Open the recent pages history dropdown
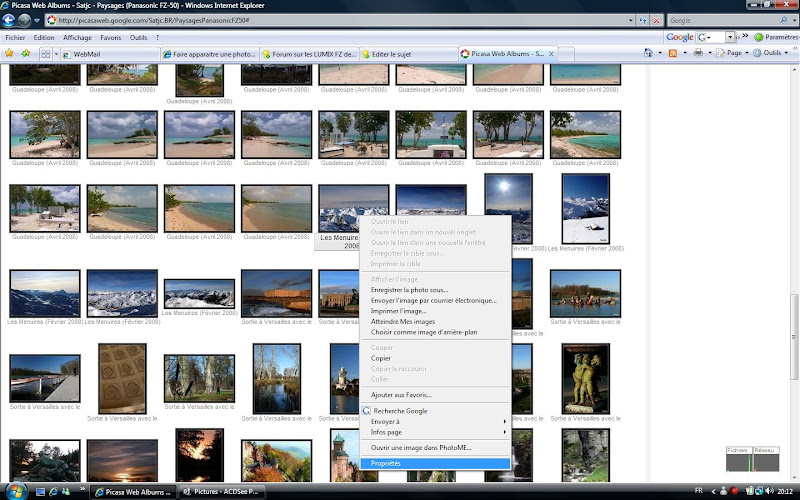The height and width of the screenshot is (500, 800). (x=37, y=21)
